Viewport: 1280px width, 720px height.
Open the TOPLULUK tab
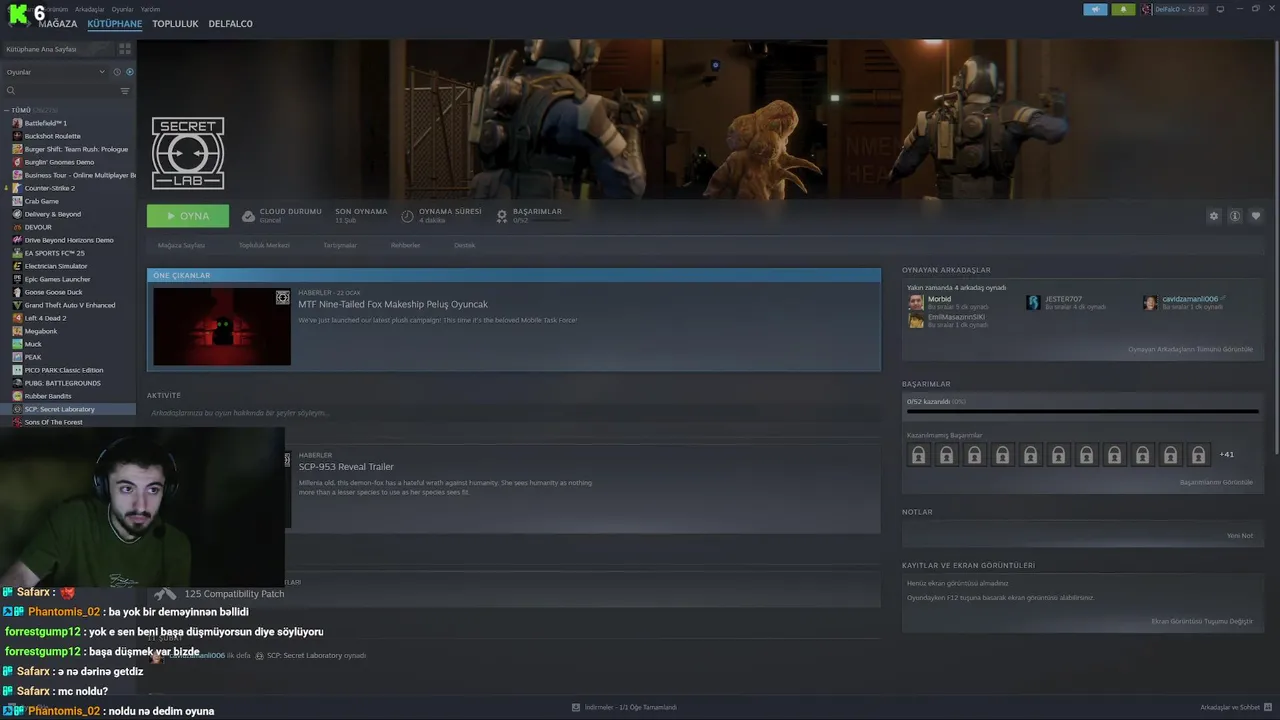point(175,24)
